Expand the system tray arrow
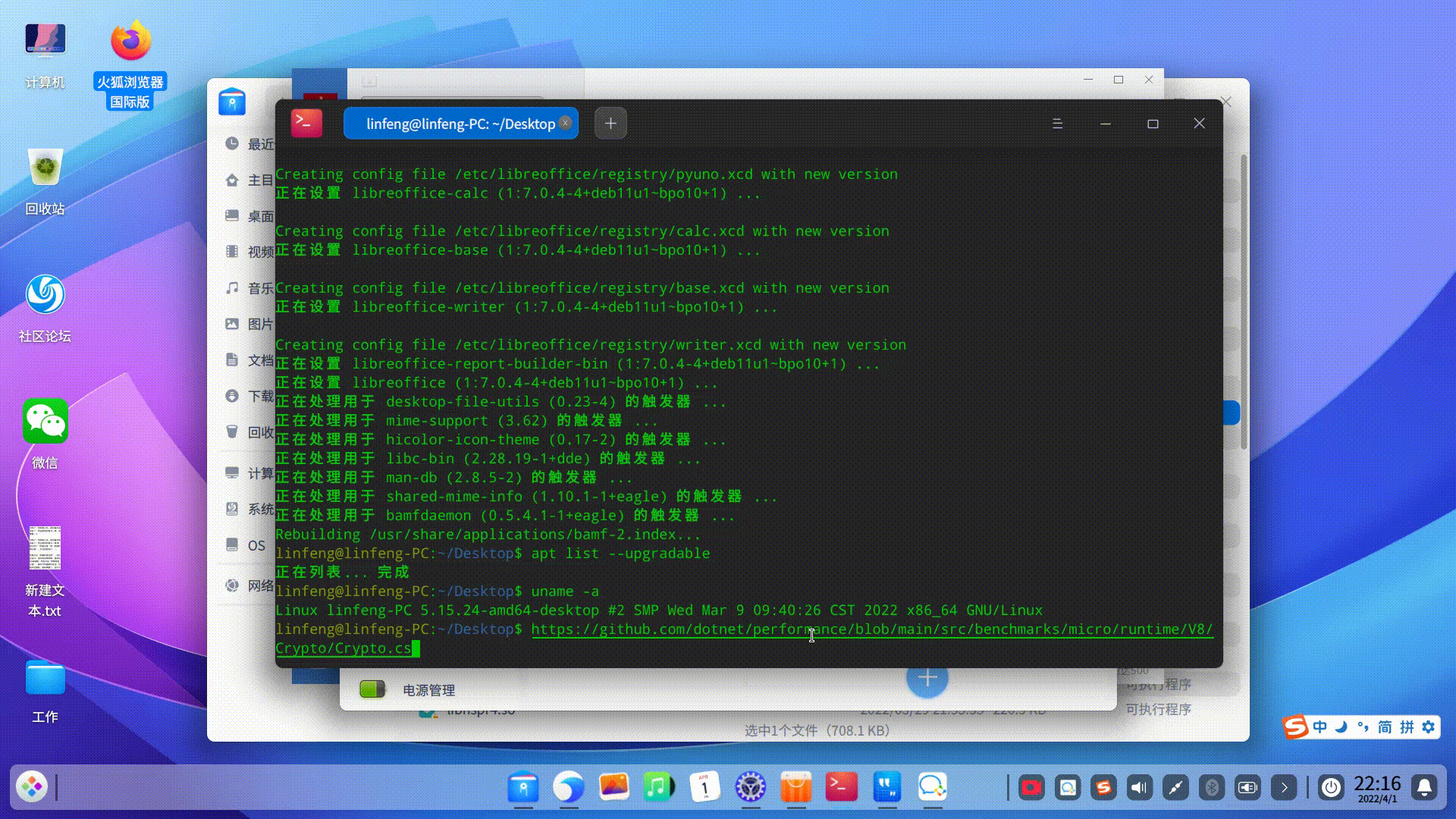1456x819 pixels. [1284, 788]
